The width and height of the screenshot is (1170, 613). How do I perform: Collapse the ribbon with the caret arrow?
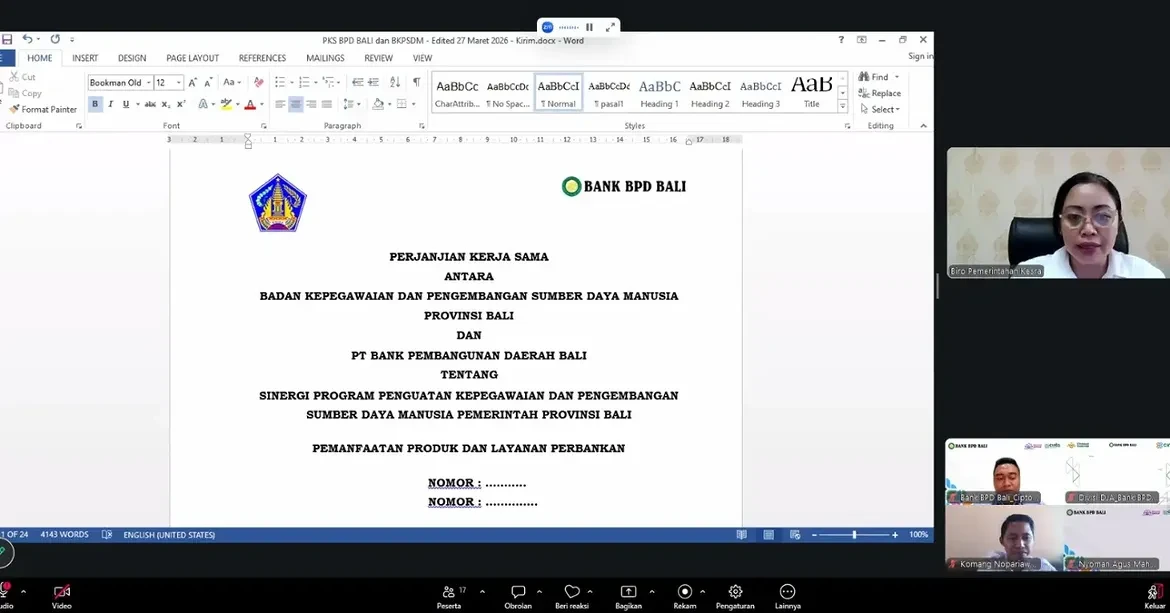[923, 126]
